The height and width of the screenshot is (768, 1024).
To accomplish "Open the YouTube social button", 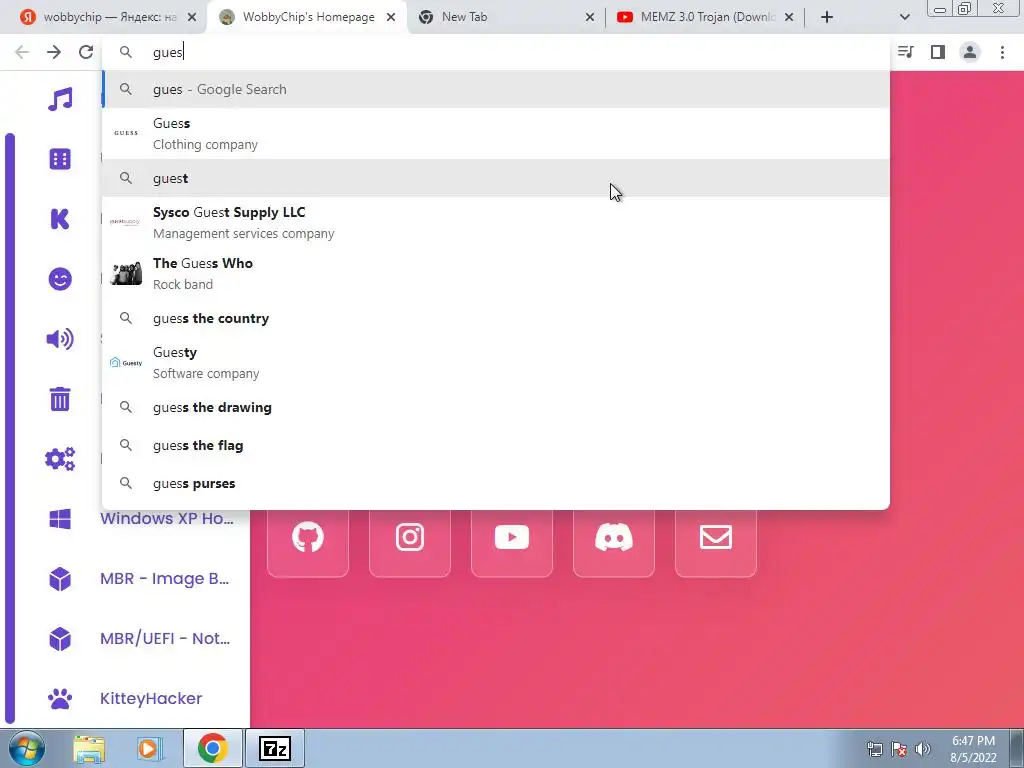I will coord(512,537).
